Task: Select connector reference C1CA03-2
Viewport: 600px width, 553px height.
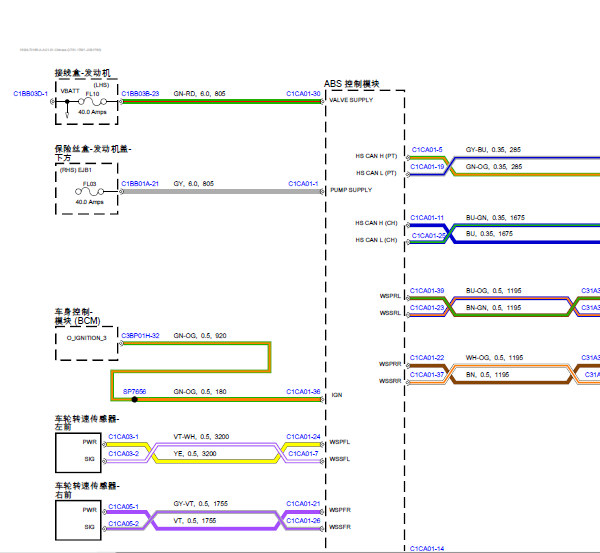Action: tap(124, 453)
